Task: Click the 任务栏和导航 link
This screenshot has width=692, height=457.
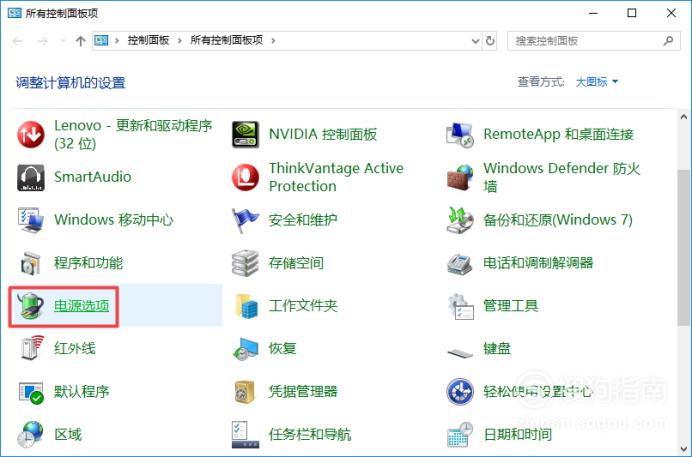Action: tap(310, 435)
